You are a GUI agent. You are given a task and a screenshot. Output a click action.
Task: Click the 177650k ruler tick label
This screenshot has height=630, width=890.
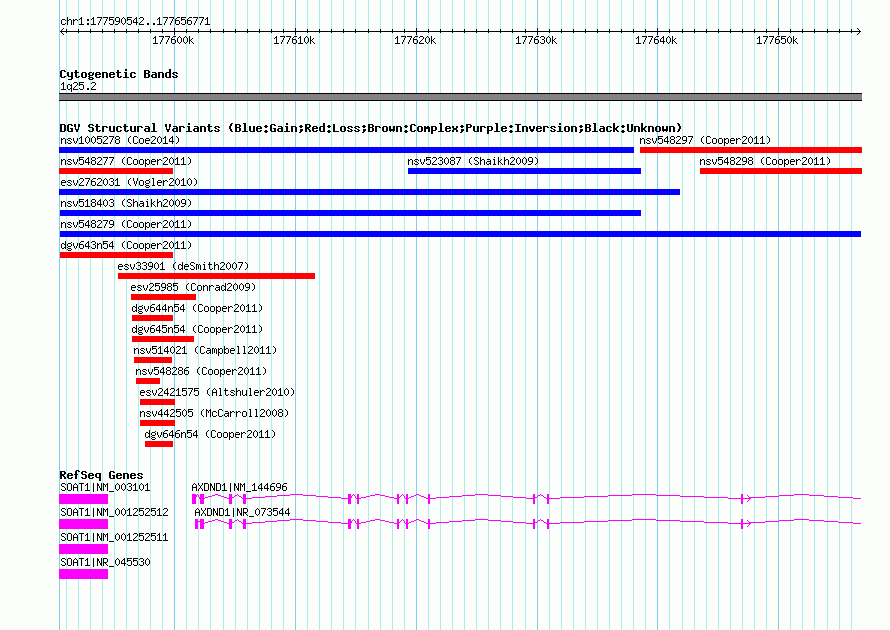pos(777,41)
